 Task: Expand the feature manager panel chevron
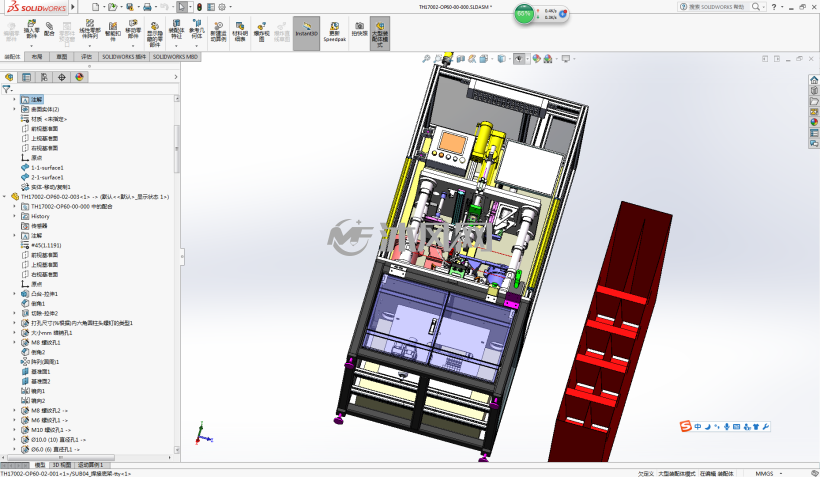point(176,77)
